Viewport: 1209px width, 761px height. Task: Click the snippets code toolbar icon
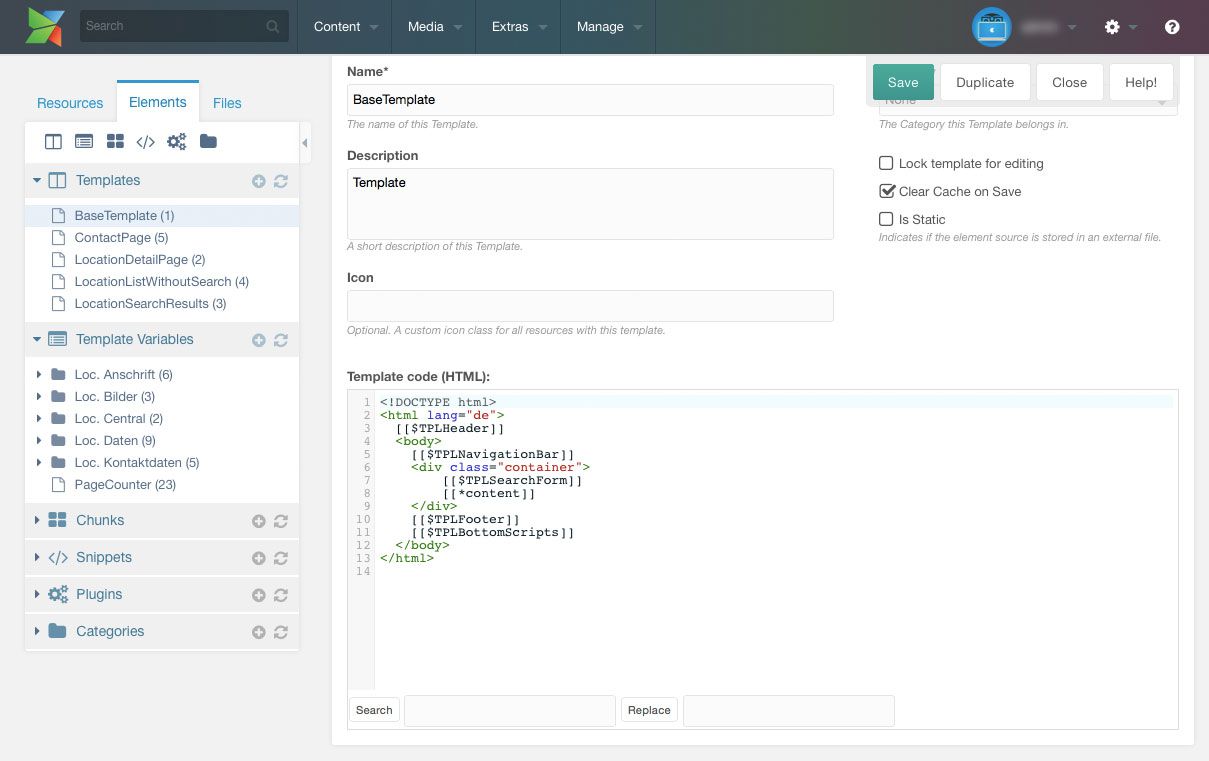coord(145,142)
